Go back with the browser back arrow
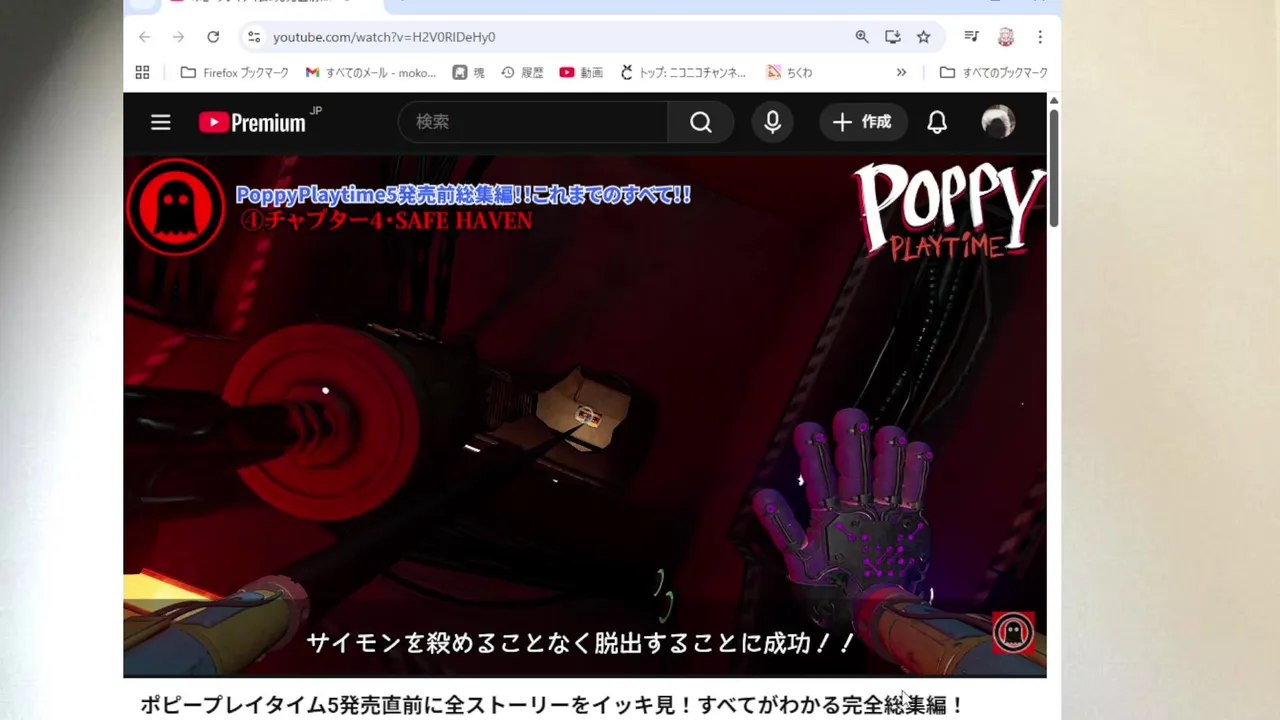The width and height of the screenshot is (1280, 720). click(x=145, y=37)
